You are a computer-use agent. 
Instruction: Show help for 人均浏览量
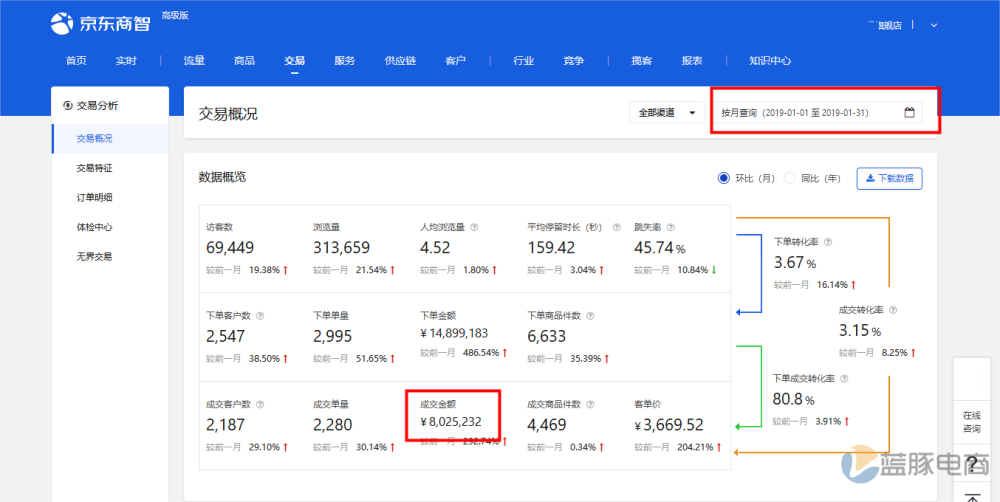(x=474, y=227)
